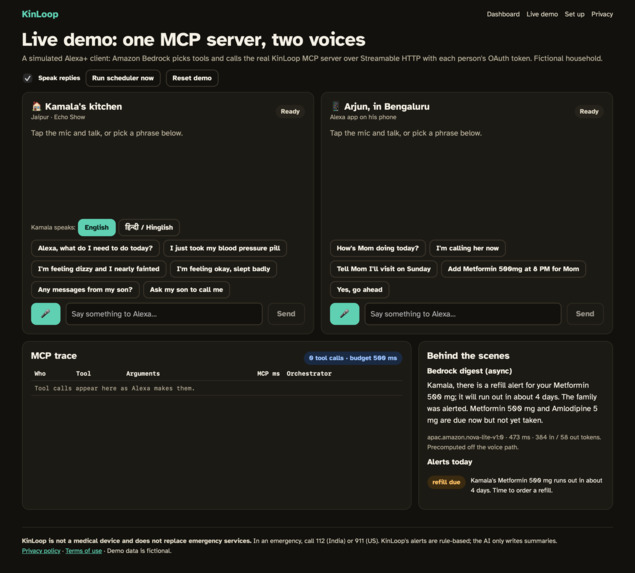Click the Ready status in Kamala's panel
This screenshot has height=573, width=635.
(290, 111)
